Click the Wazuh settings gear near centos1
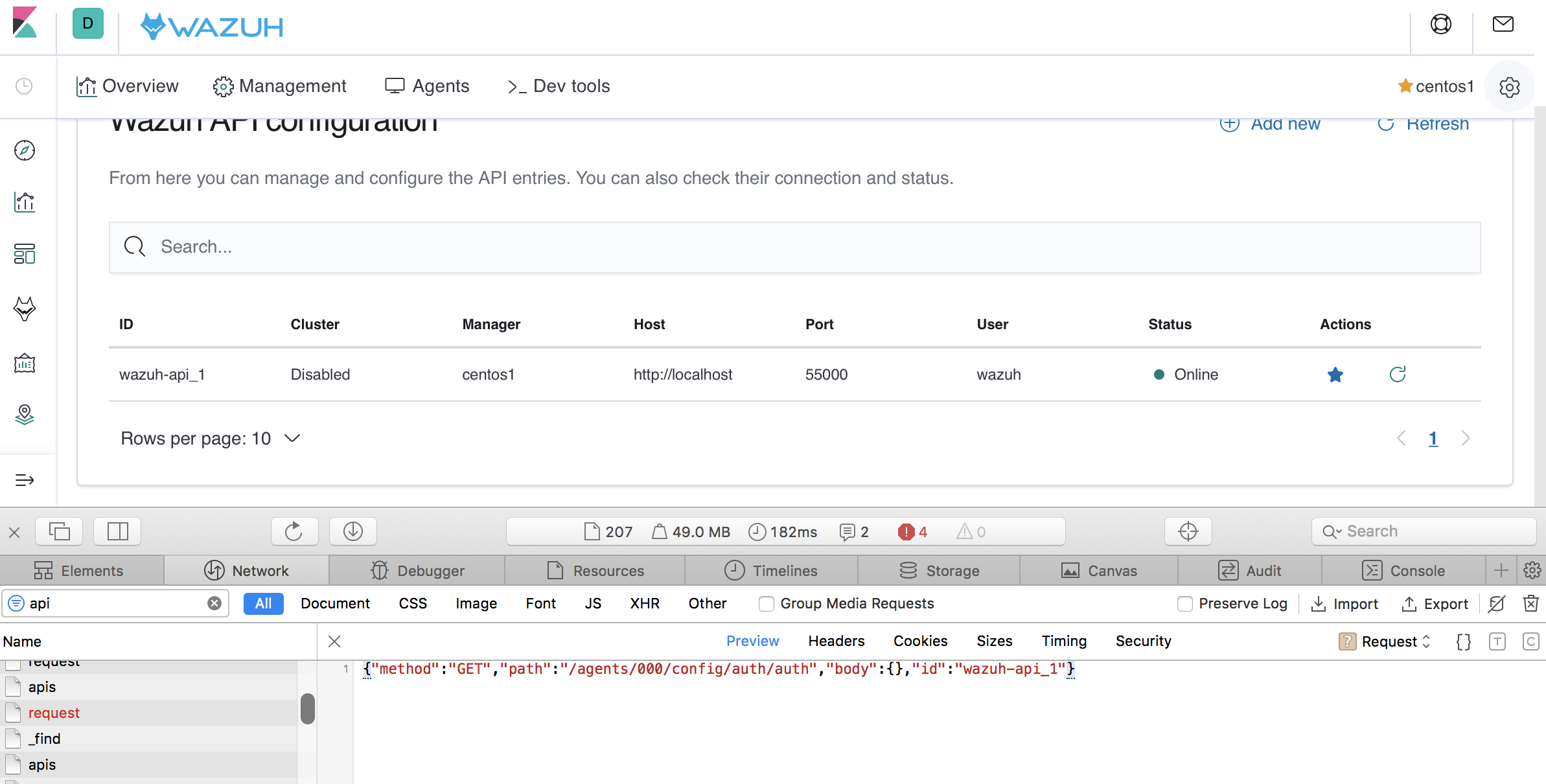This screenshot has width=1546, height=784. [x=1510, y=86]
